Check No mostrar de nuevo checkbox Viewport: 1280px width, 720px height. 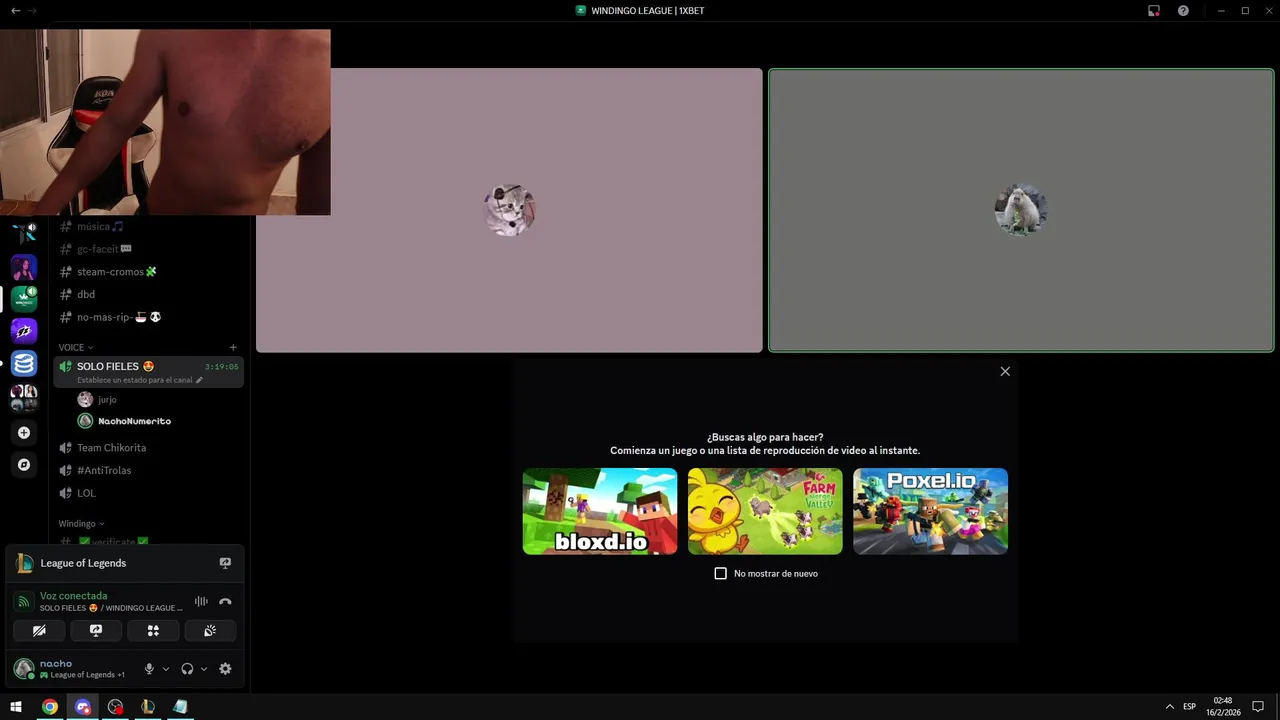coord(720,573)
